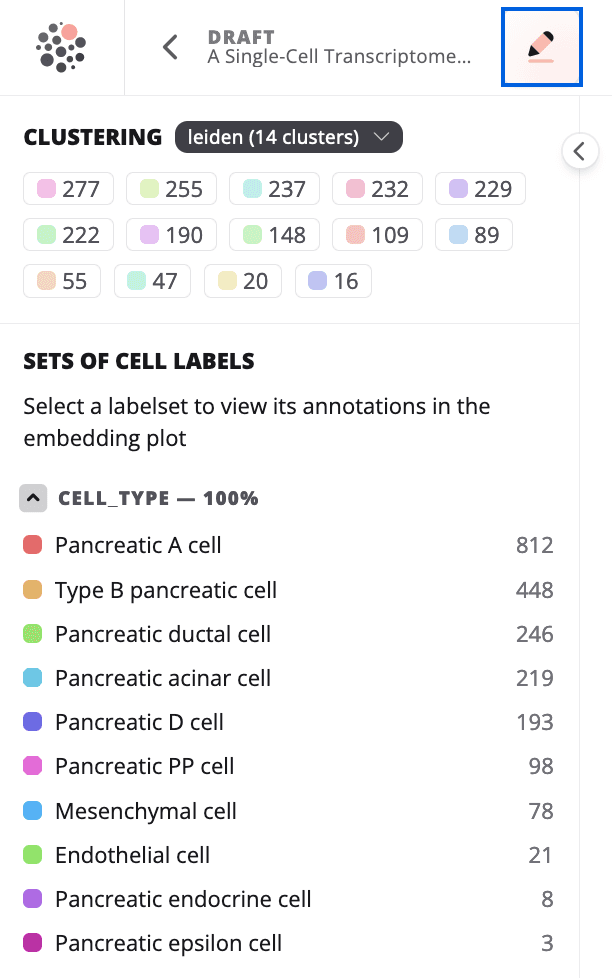Click the red swatch beside Pancreatic A cell
Screen dimensions: 612x978
(x=33, y=544)
